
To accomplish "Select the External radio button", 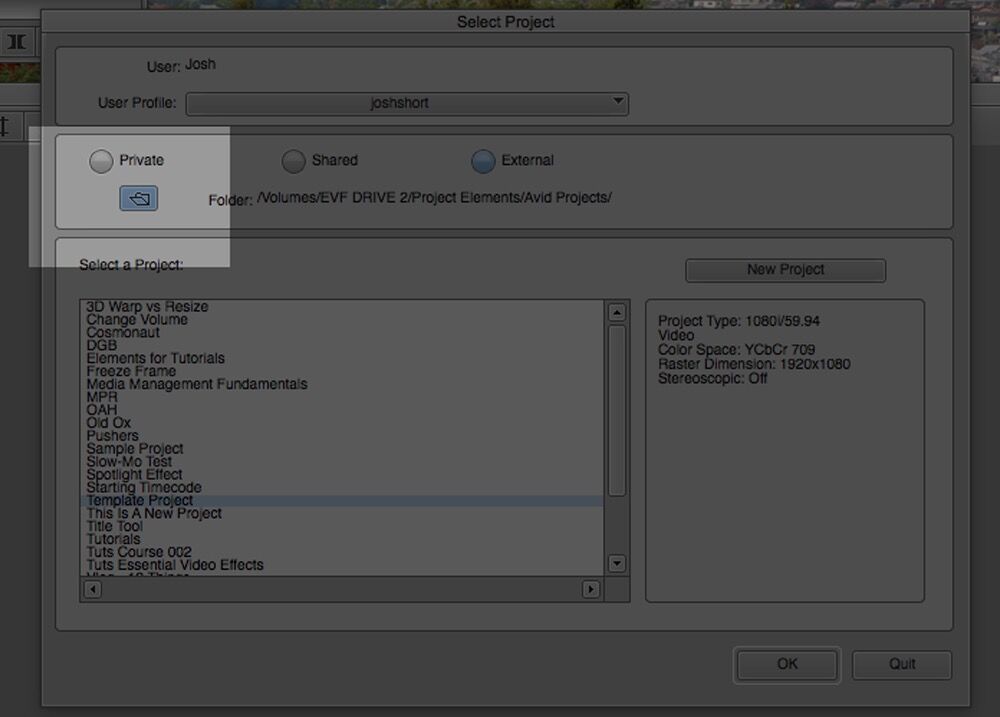I will (x=483, y=160).
